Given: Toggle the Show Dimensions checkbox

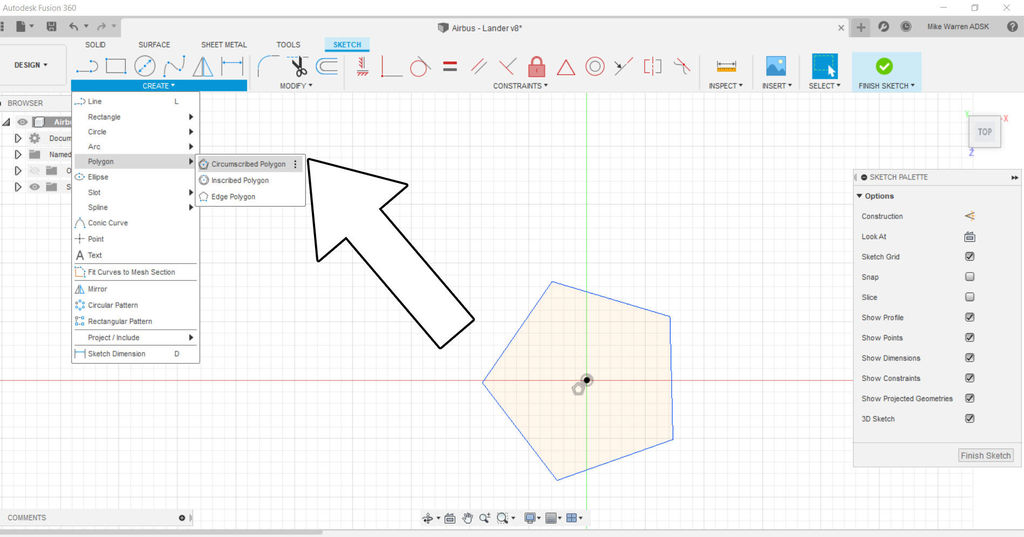Looking at the screenshot, I should 970,358.
